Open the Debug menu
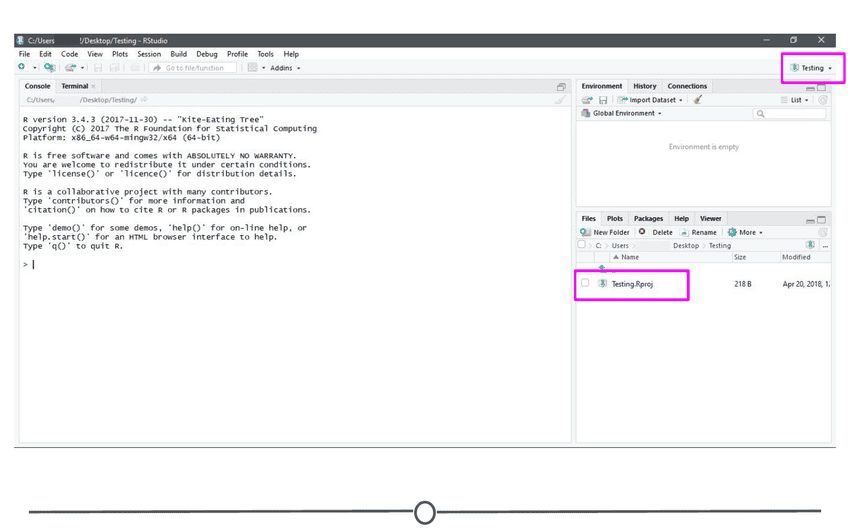 pyautogui.click(x=207, y=54)
